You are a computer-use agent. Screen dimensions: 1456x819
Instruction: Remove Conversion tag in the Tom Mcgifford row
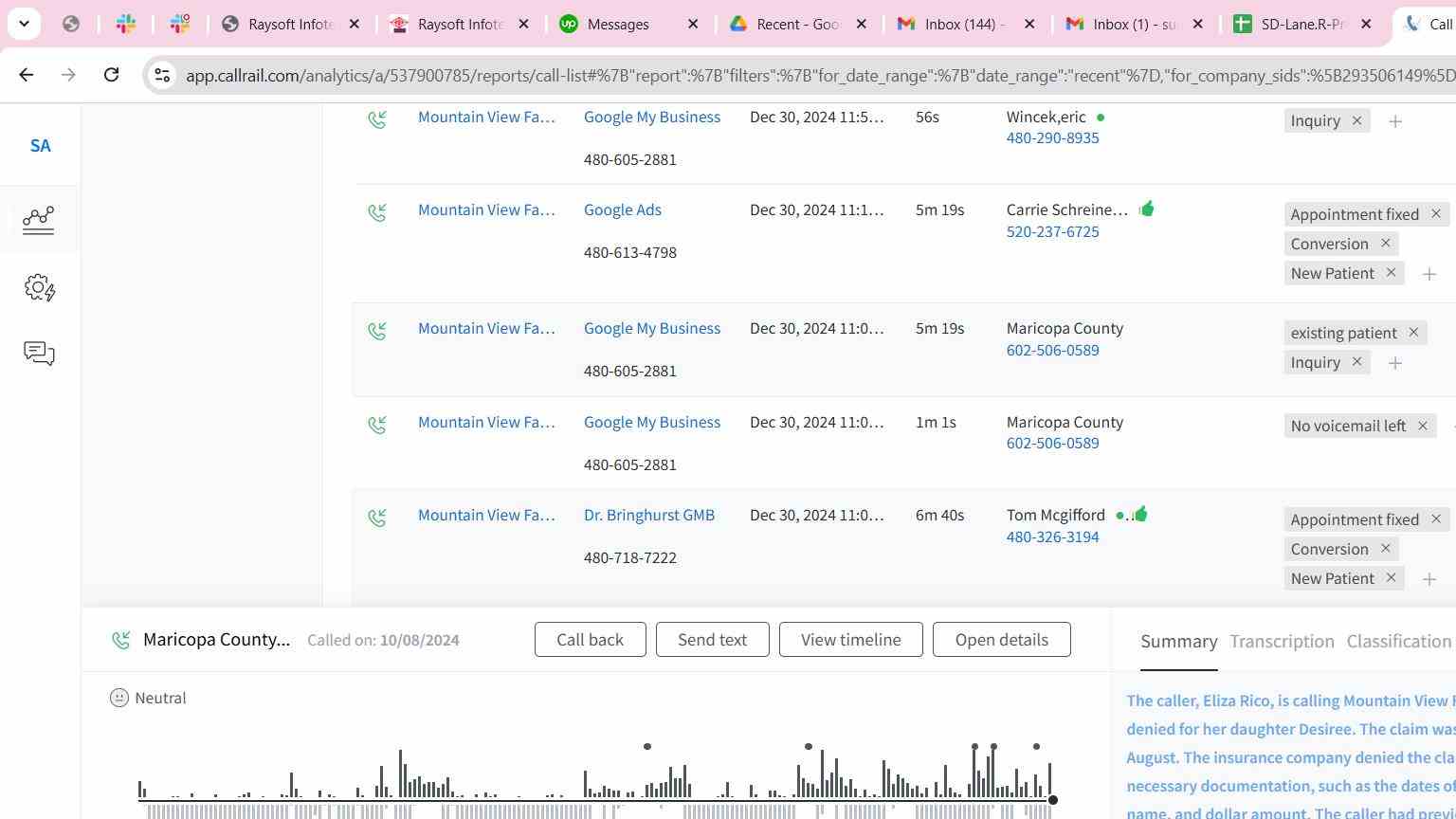click(1385, 549)
